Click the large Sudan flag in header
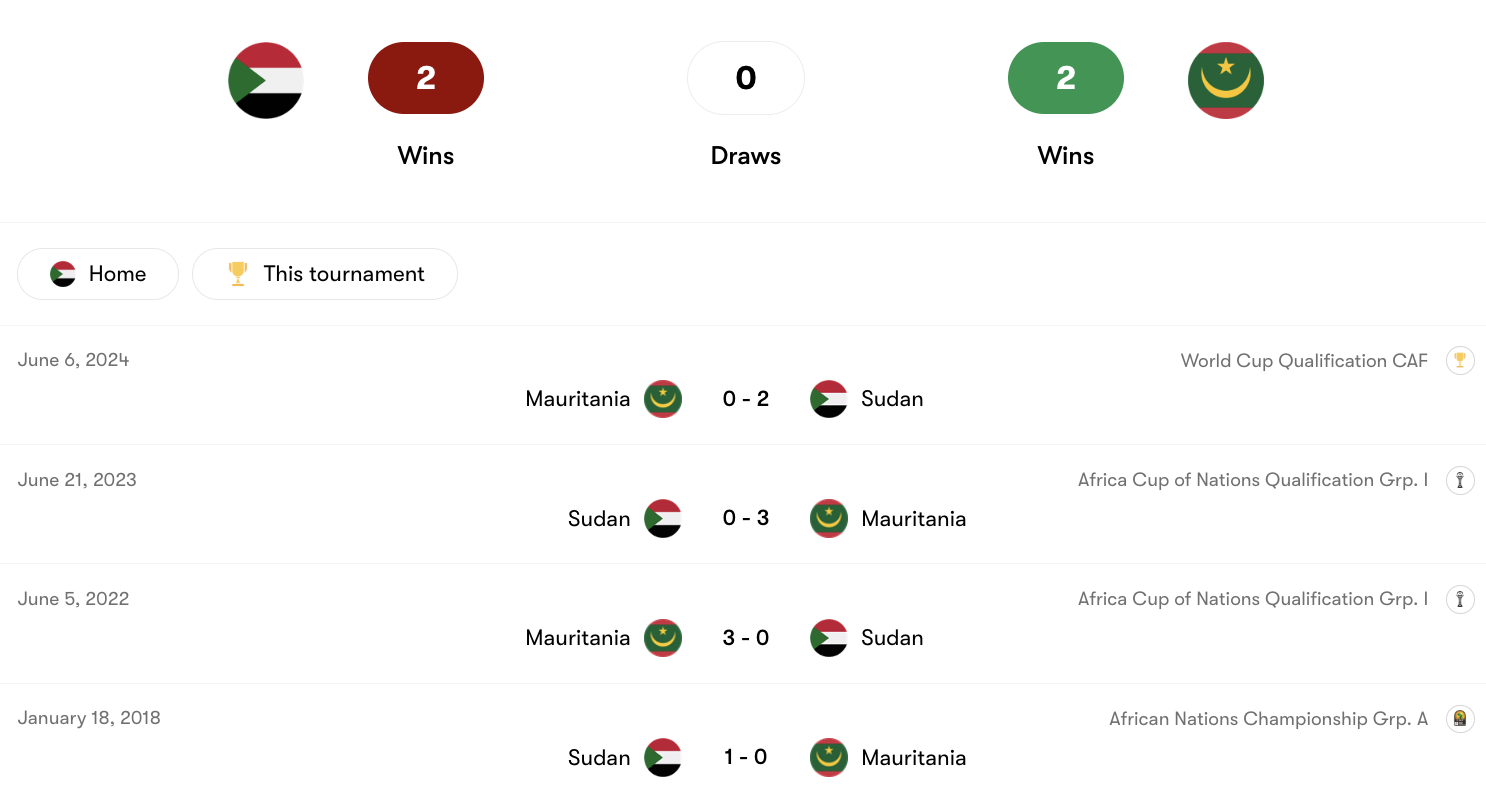Viewport: 1486px width, 790px height. 265,80
